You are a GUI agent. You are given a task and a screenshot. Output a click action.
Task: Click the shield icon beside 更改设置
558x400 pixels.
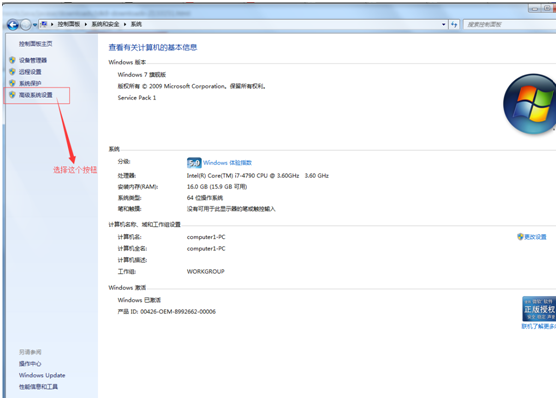click(x=520, y=237)
